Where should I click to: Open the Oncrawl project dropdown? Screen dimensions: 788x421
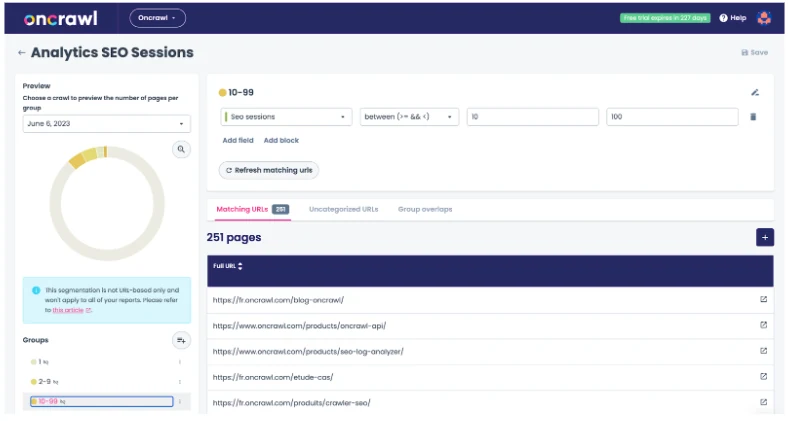pos(157,18)
